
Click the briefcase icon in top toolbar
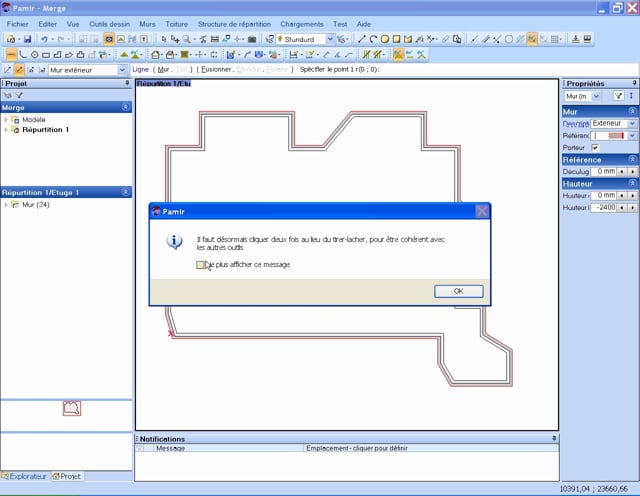point(252,39)
